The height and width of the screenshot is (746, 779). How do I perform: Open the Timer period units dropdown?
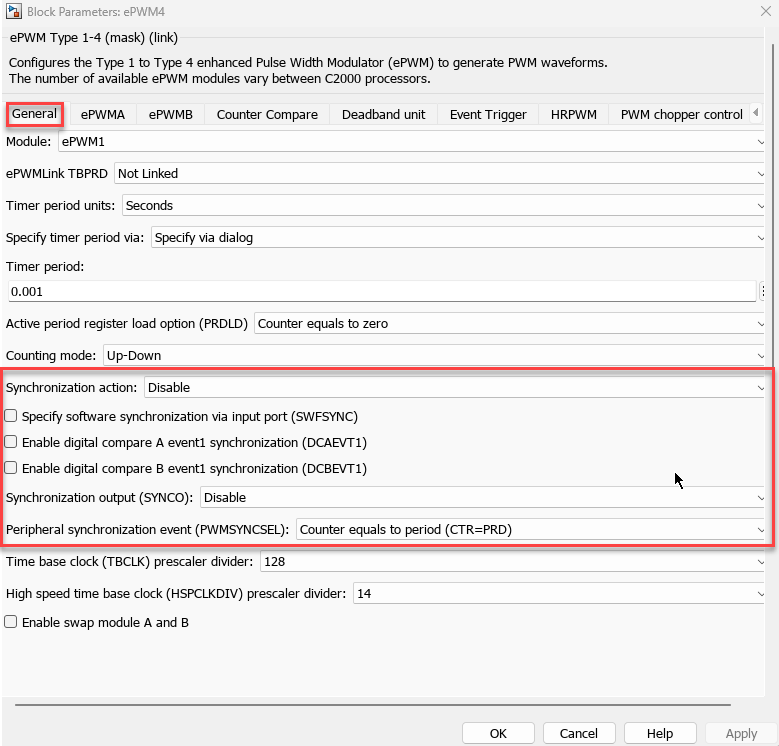(x=443, y=206)
